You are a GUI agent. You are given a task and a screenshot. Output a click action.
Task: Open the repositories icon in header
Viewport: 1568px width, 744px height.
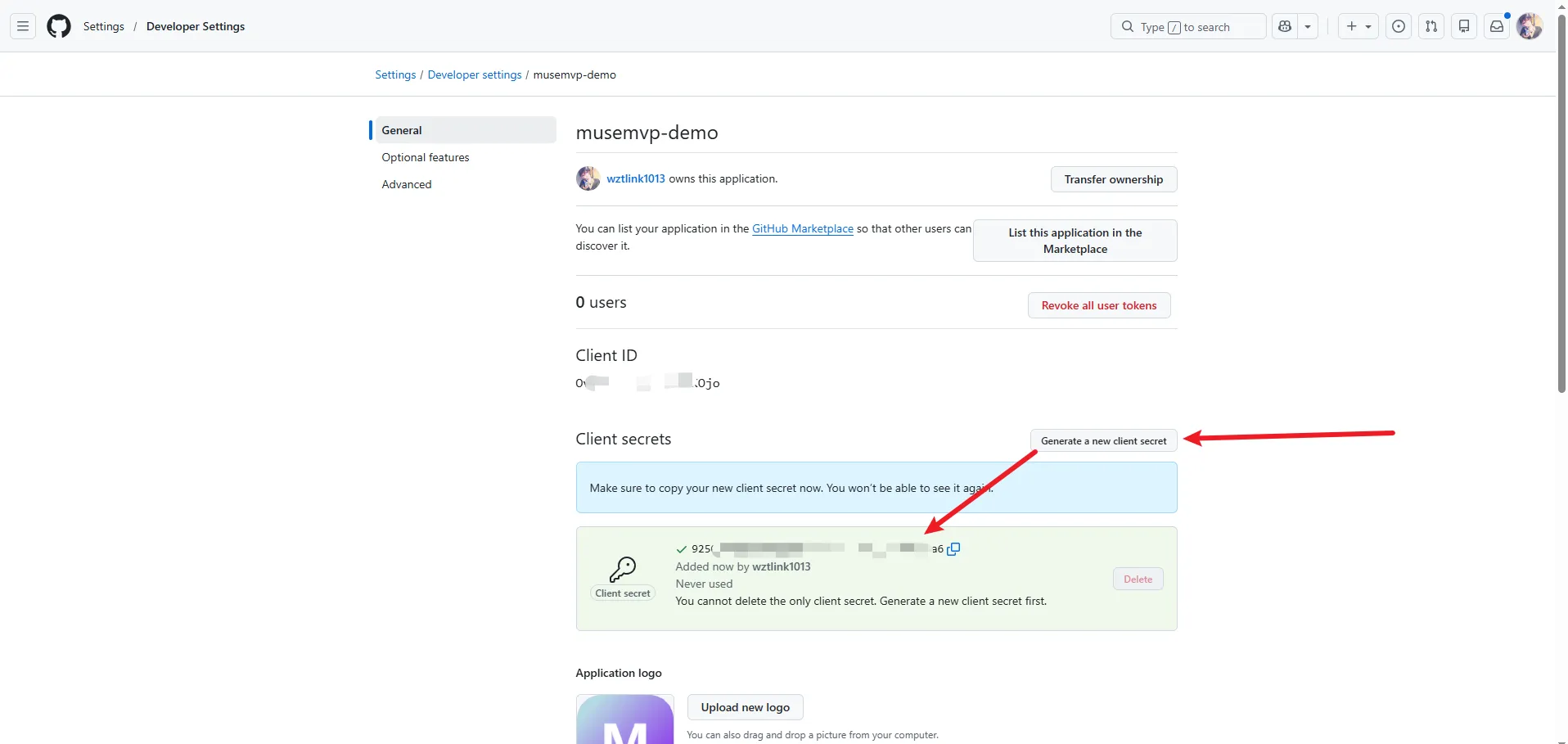pos(1464,26)
